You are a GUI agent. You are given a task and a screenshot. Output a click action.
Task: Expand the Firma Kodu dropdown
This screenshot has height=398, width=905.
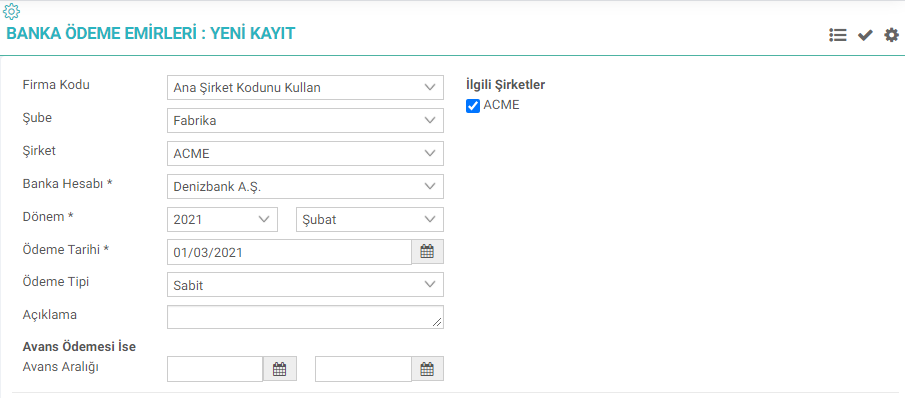click(305, 88)
